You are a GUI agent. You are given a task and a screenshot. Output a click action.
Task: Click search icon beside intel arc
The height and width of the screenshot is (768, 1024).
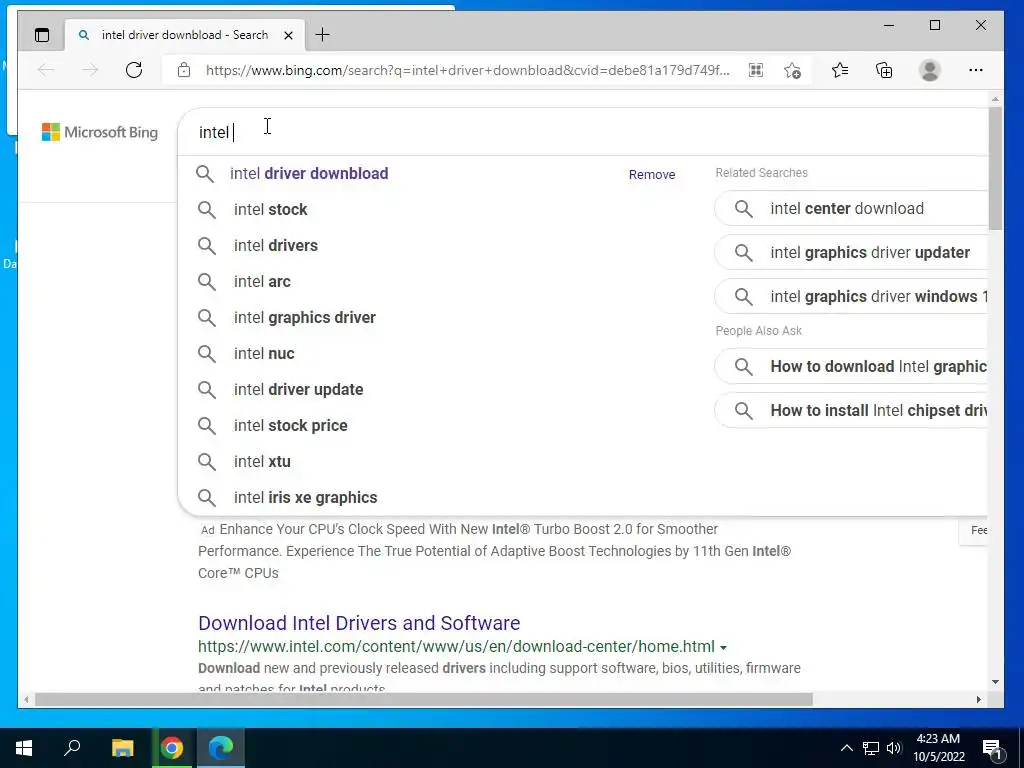click(206, 281)
